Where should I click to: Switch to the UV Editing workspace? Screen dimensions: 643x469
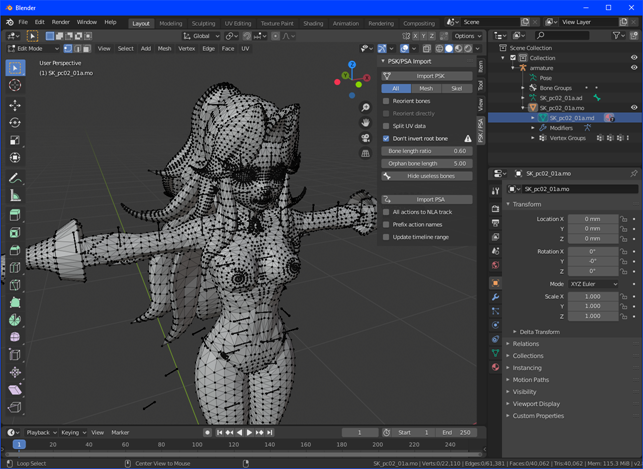click(238, 23)
